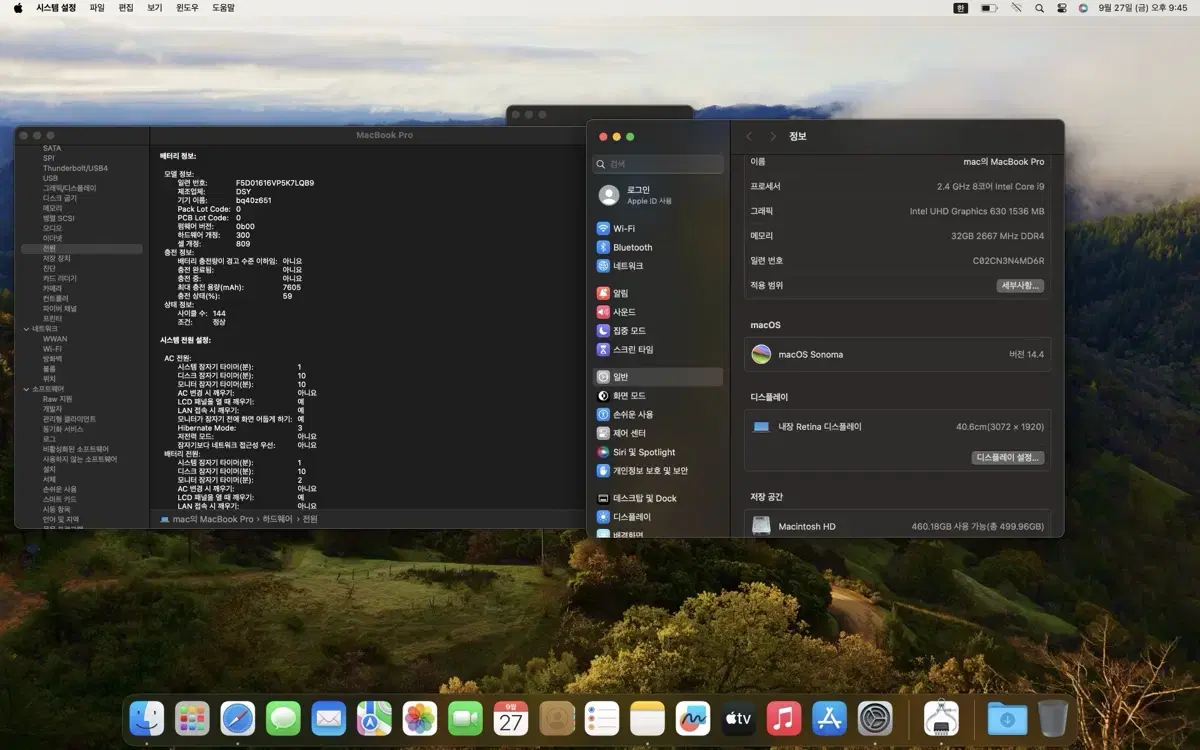This screenshot has width=1200, height=750.
Task: Open 알림 (Notifications) settings
Action: pos(659,293)
